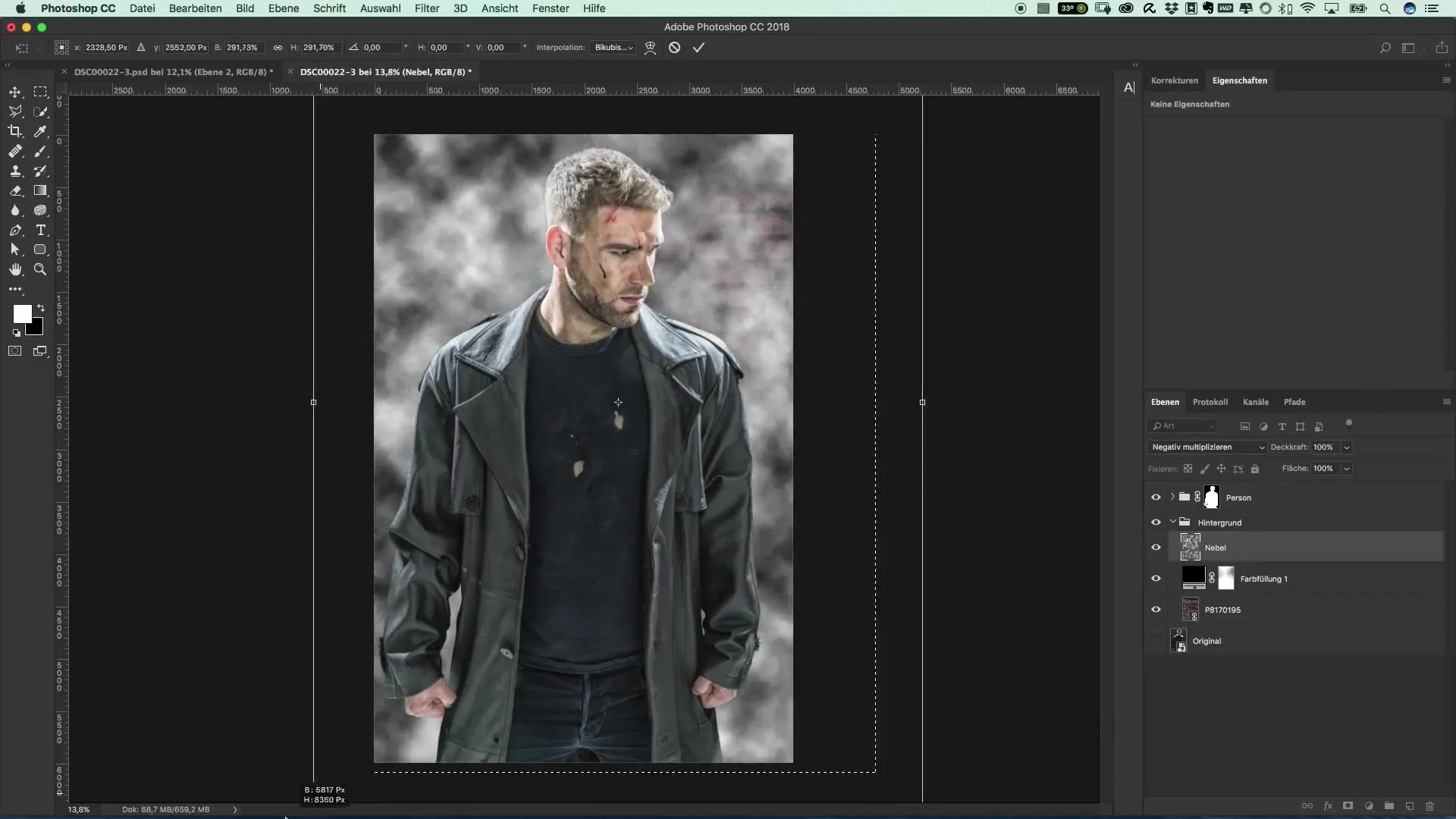1456x819 pixels.
Task: Hide the P8170195 layer
Action: (1156, 610)
